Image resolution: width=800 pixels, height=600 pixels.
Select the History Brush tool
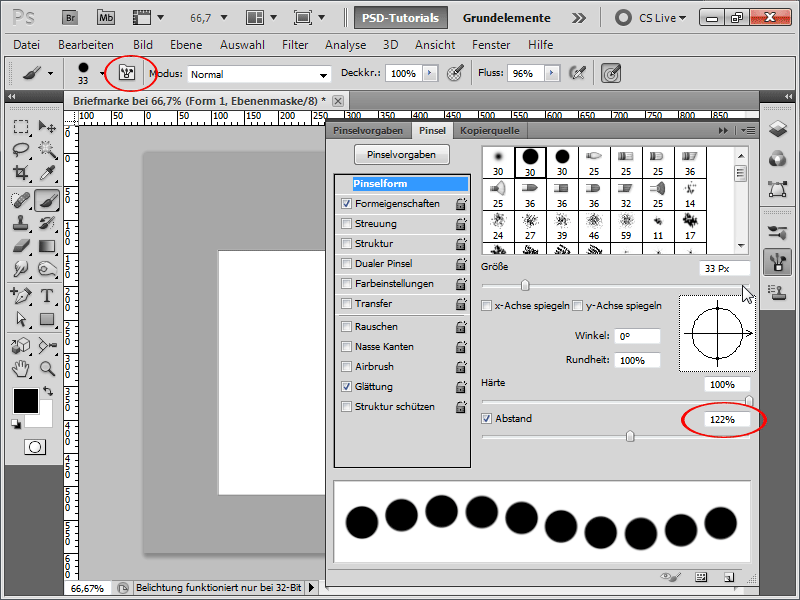click(47, 223)
